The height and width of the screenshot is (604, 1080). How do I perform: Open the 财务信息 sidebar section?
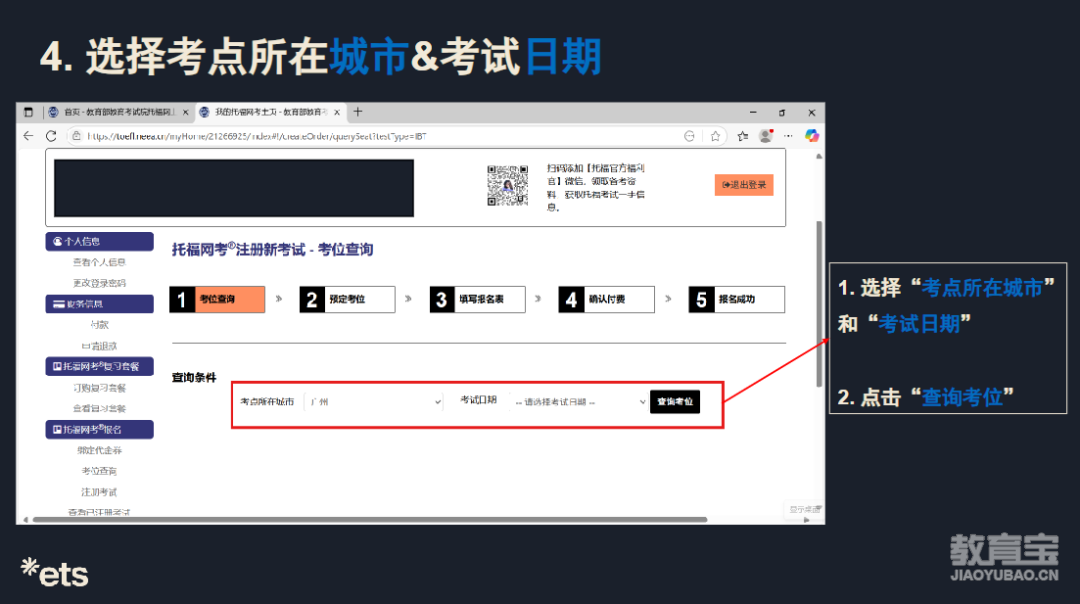click(x=99, y=304)
